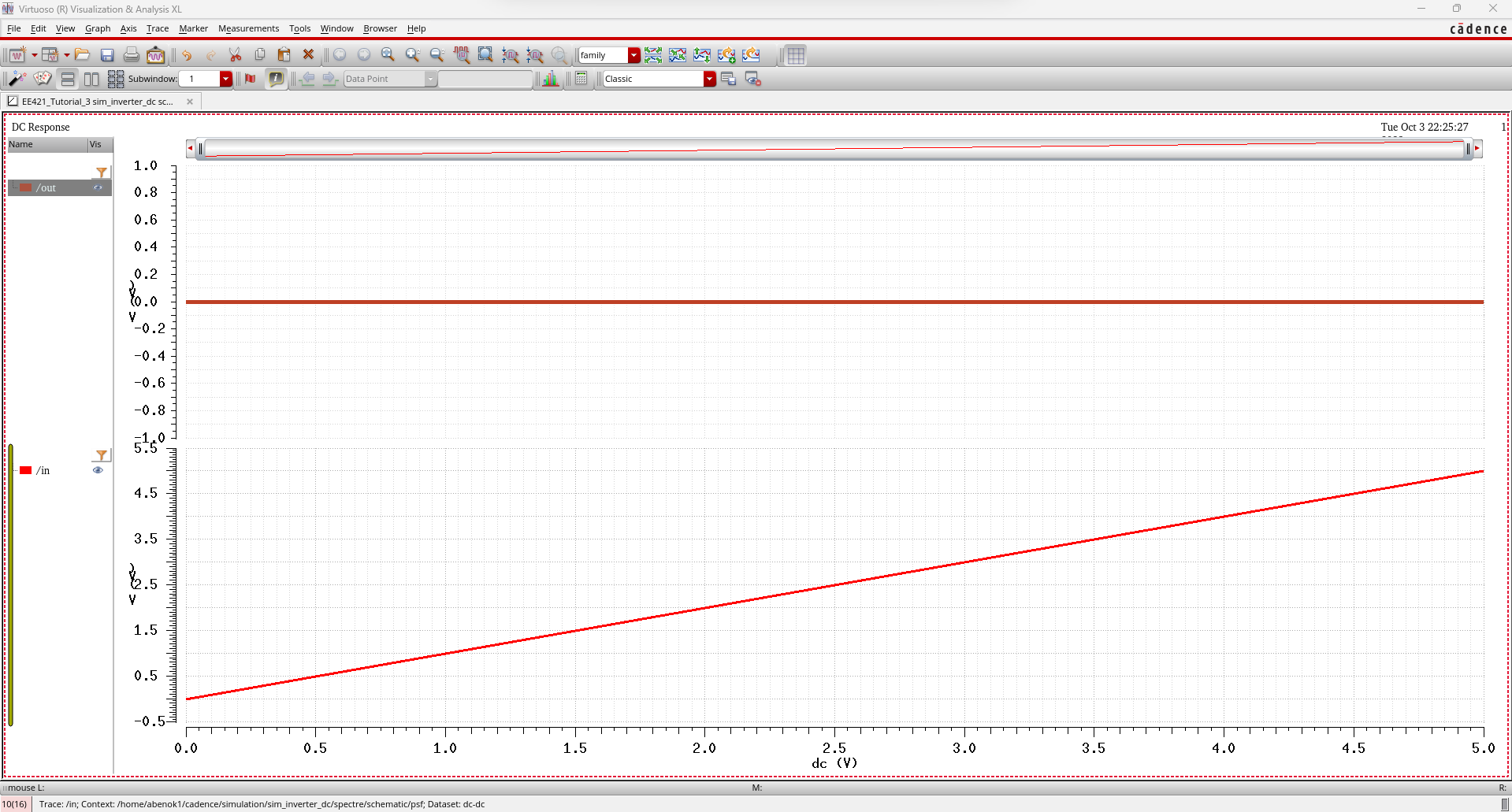Open the Graph menu
Image resolution: width=1512 pixels, height=812 pixels.
point(98,28)
